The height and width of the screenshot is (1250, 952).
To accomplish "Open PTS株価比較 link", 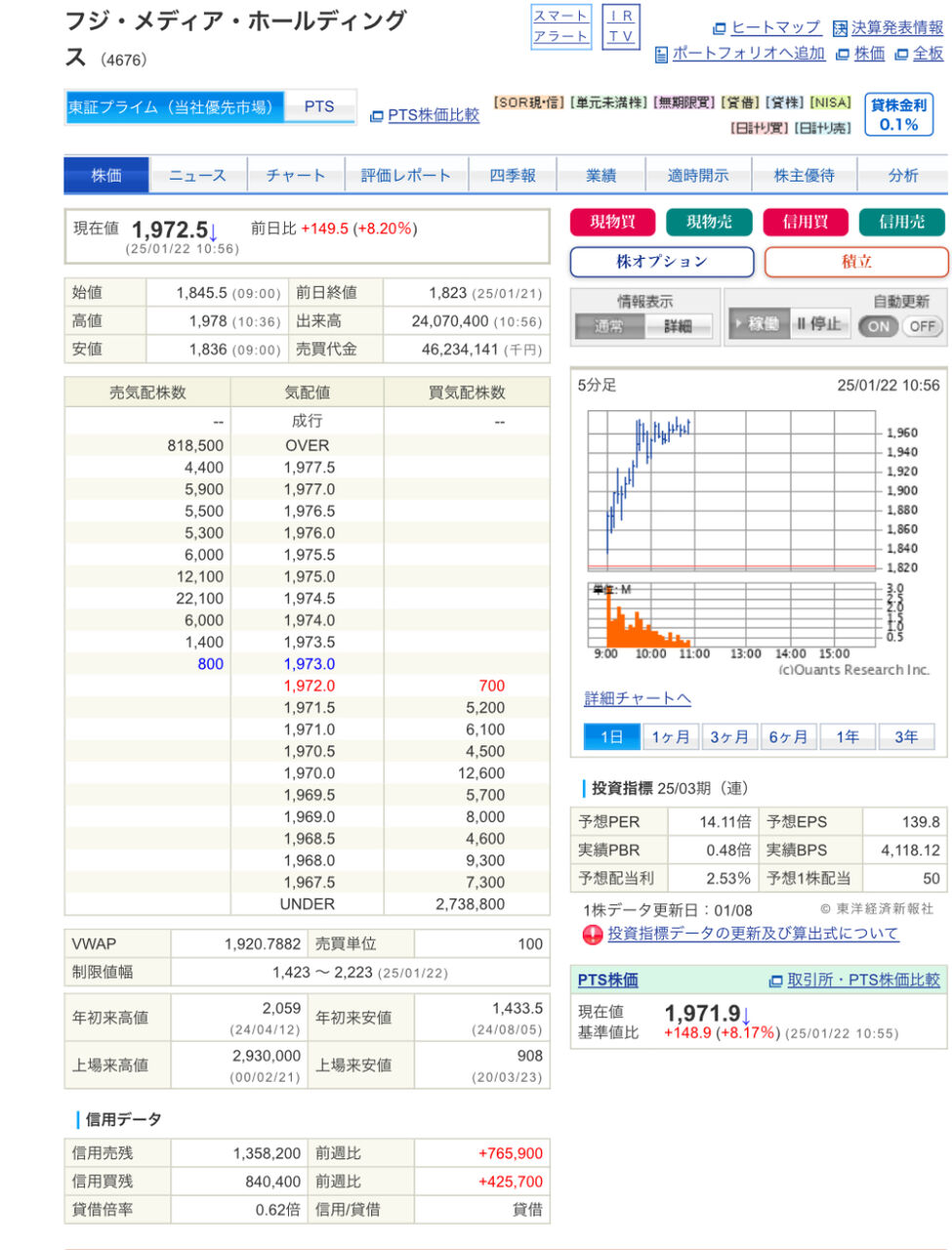I will click(x=434, y=115).
